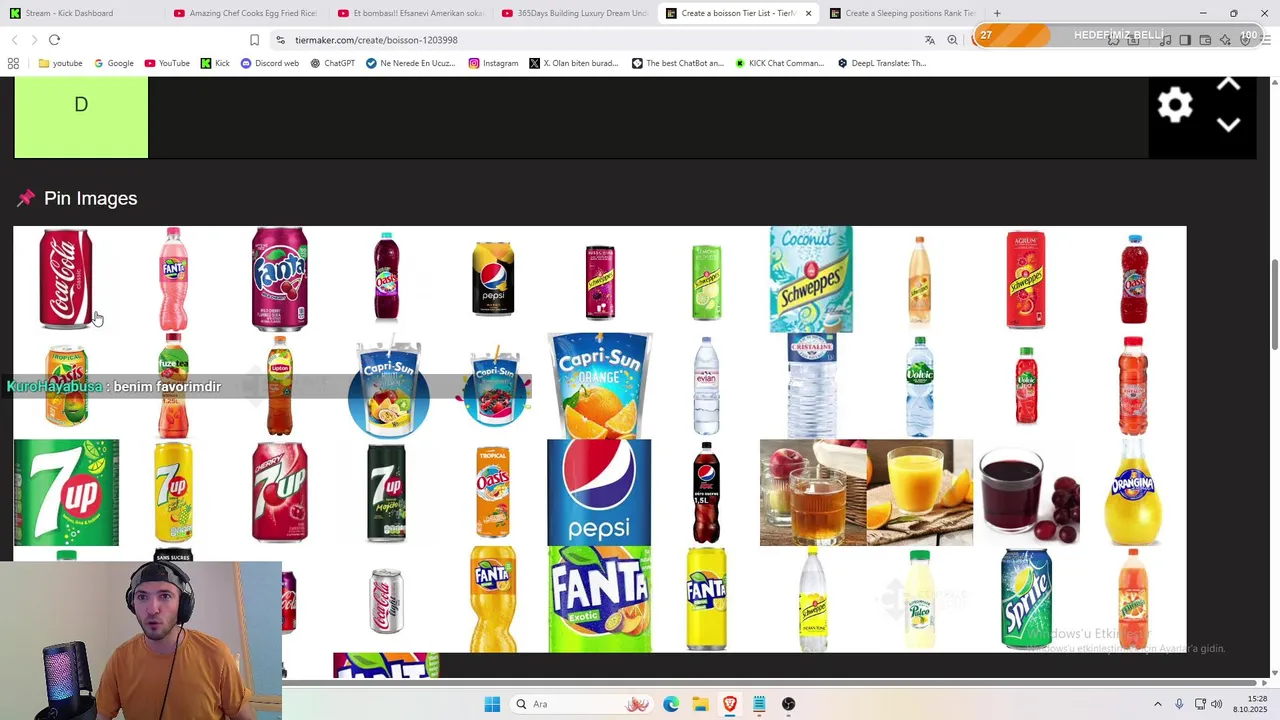
Task: Open the ChatGPT bookmark
Action: point(332,63)
